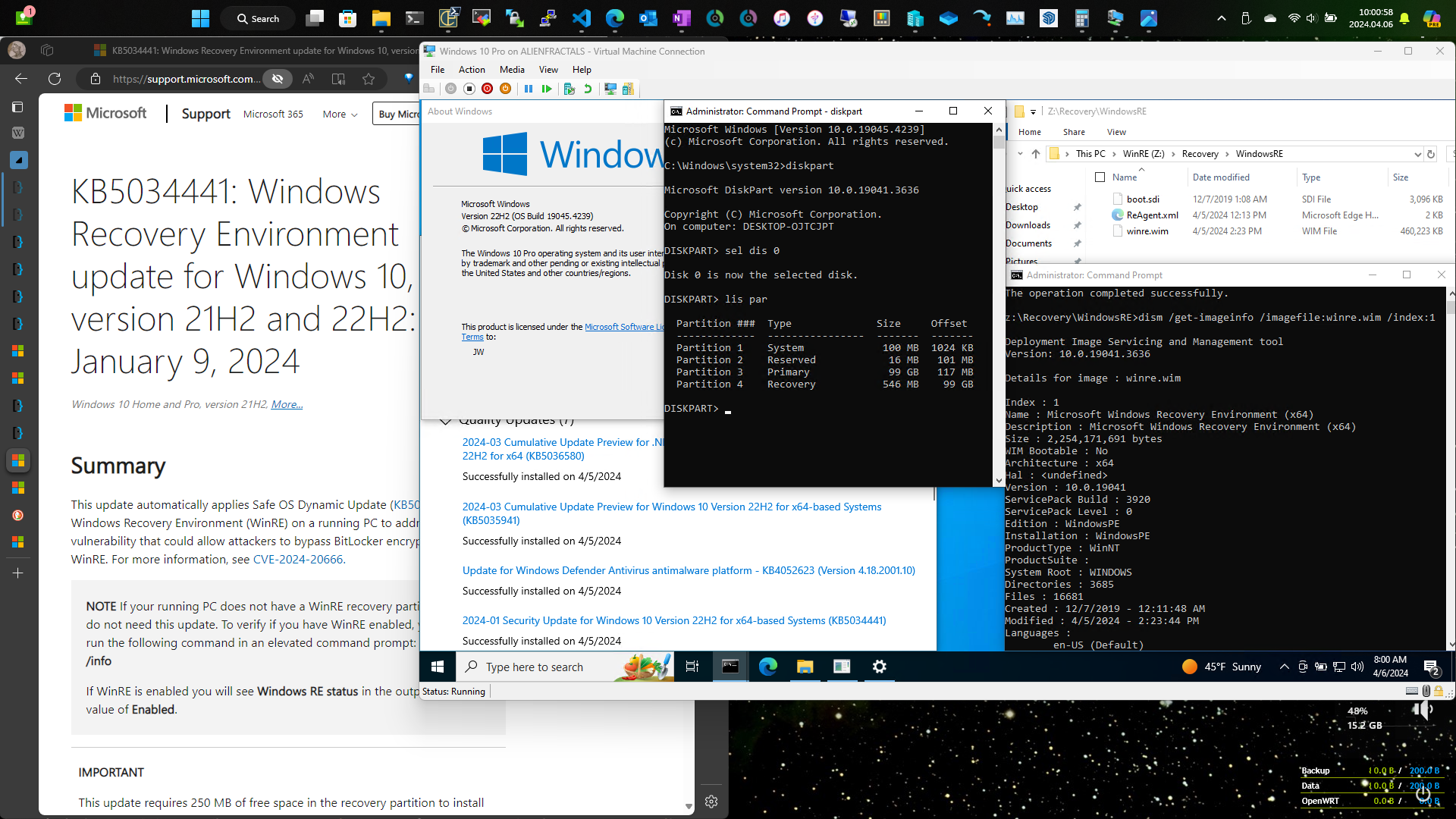Switch to Explorer View ribbon tab
The image size is (1456, 819).
pyautogui.click(x=1116, y=132)
